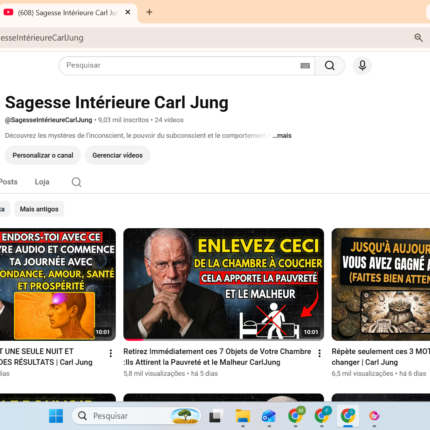The width and height of the screenshot is (430, 430).
Task: Open the Endors-toi avec ce audio thumbnail
Action: tap(58, 284)
